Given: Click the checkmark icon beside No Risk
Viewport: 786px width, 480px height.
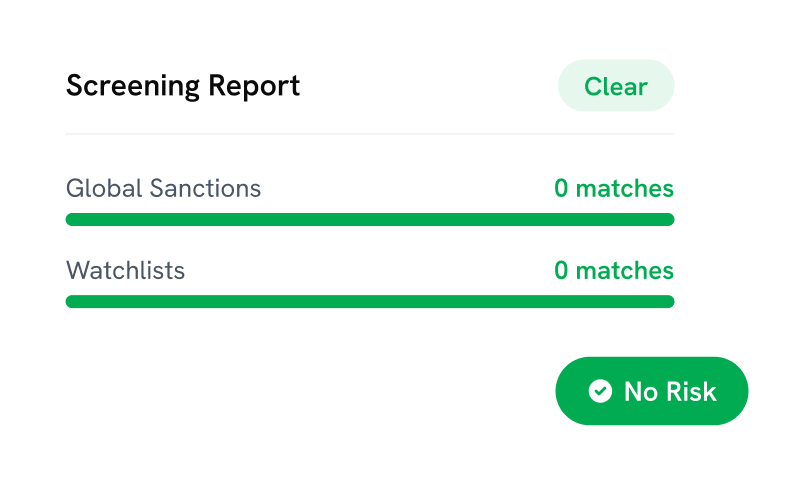Looking at the screenshot, I should (x=600, y=391).
